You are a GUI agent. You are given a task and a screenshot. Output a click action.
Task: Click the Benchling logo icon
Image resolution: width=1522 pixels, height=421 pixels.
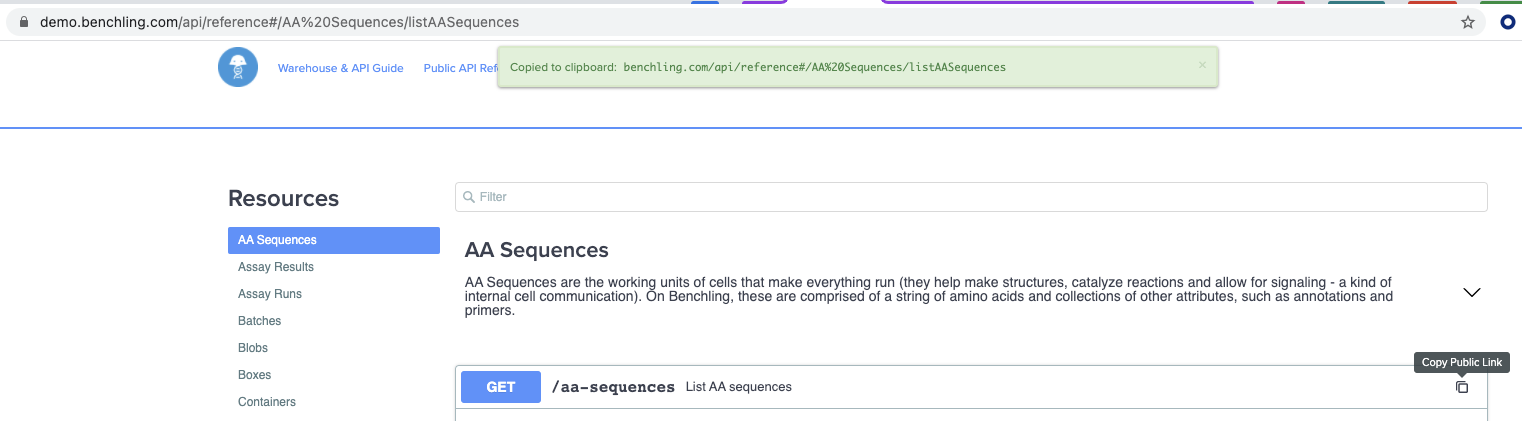pos(238,68)
